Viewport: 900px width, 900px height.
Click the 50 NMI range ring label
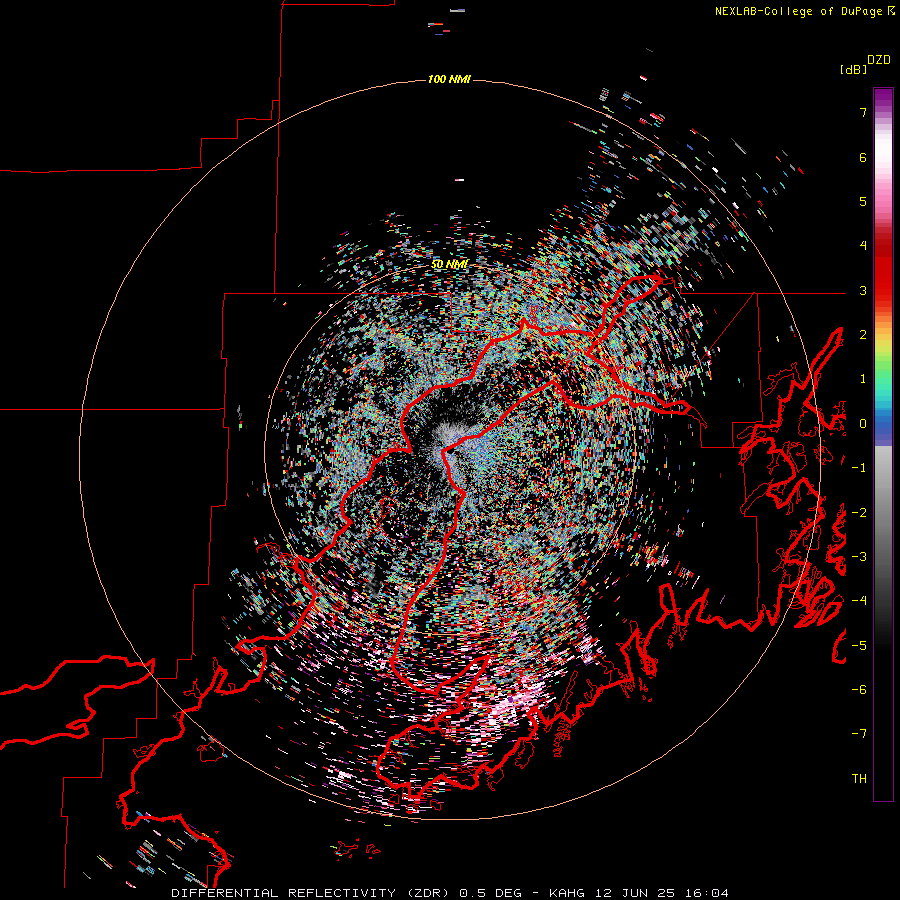[449, 264]
